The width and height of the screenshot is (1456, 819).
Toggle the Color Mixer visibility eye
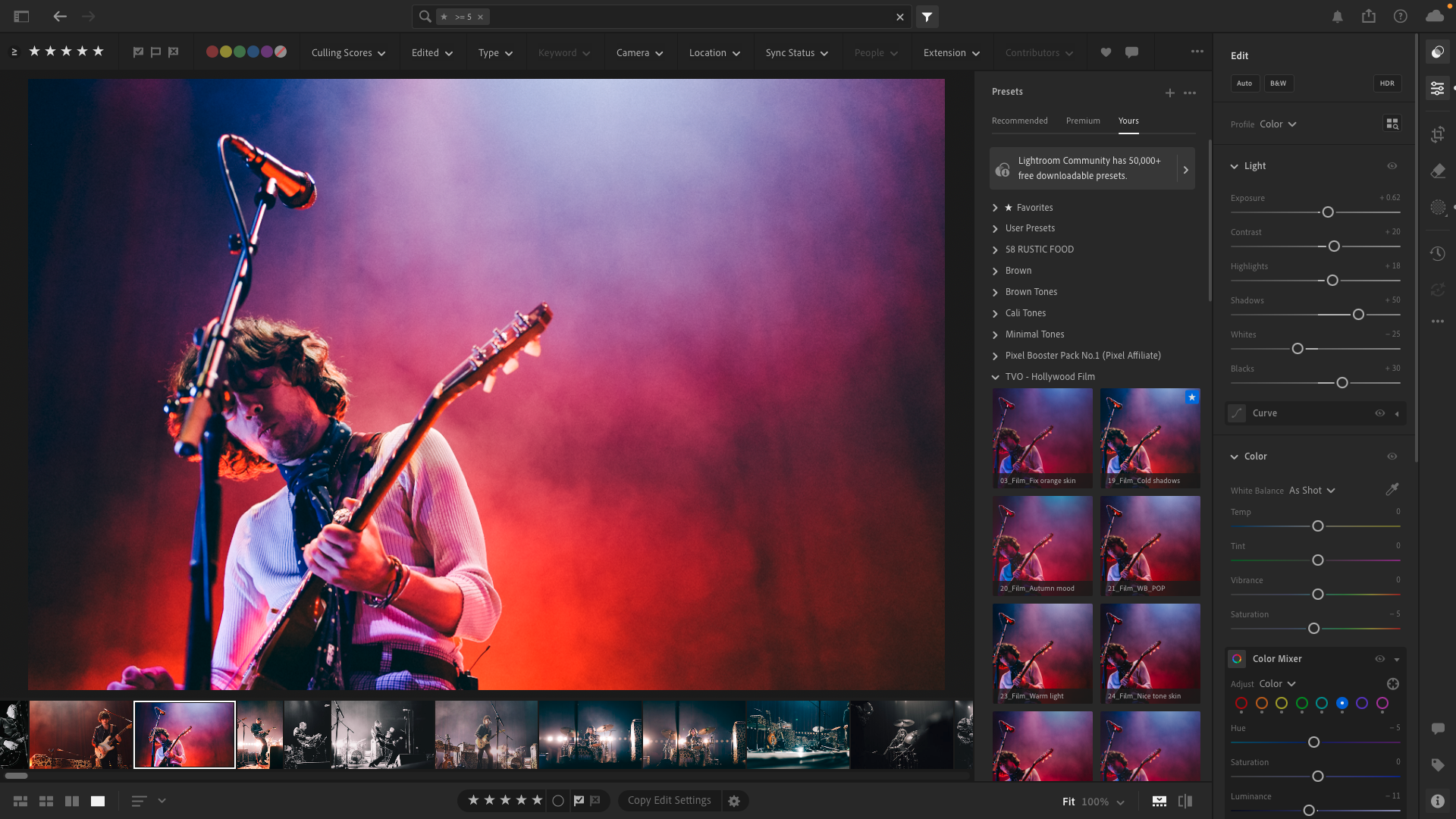point(1379,659)
